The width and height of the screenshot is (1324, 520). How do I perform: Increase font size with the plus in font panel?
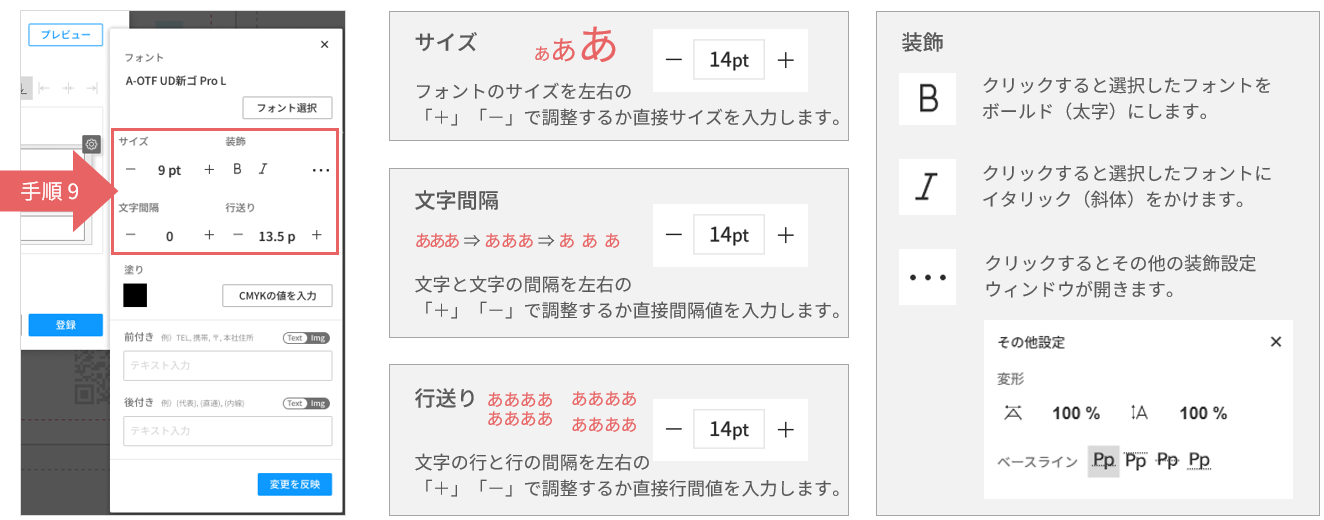pos(209,170)
